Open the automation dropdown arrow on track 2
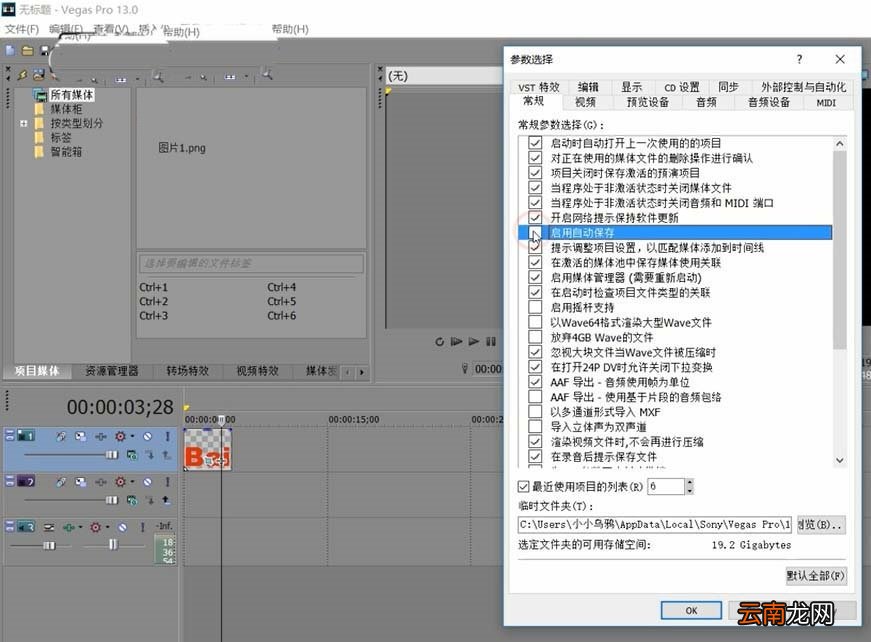Viewport: 871px width, 642px height. pyautogui.click(x=132, y=482)
